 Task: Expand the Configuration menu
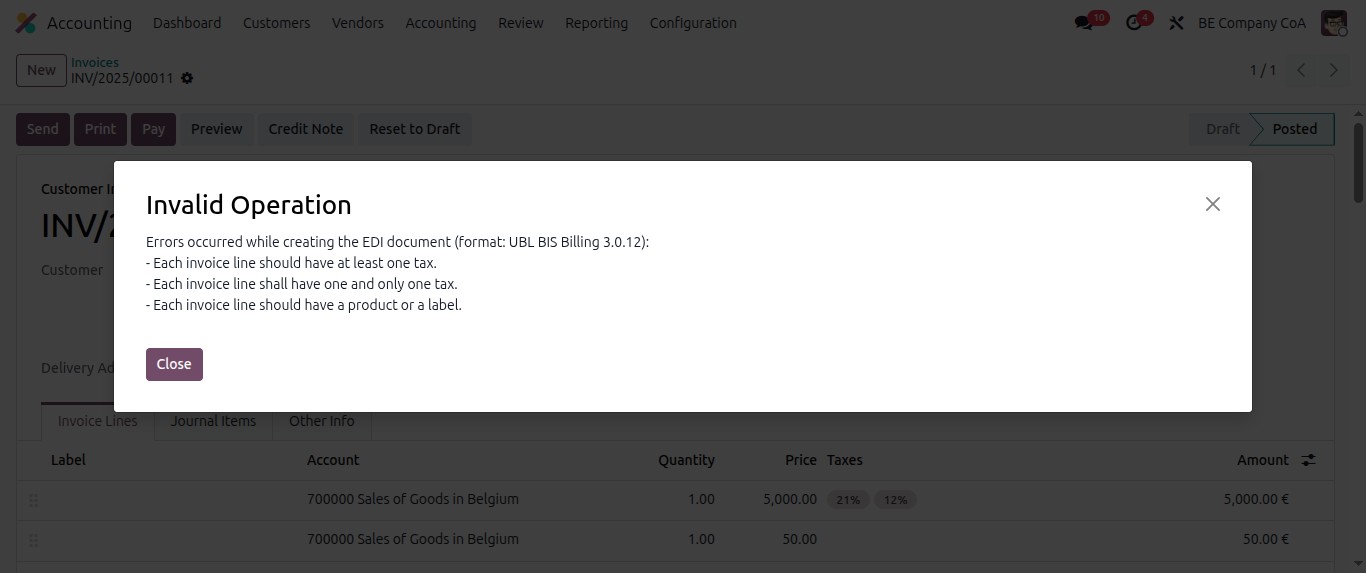(x=692, y=23)
